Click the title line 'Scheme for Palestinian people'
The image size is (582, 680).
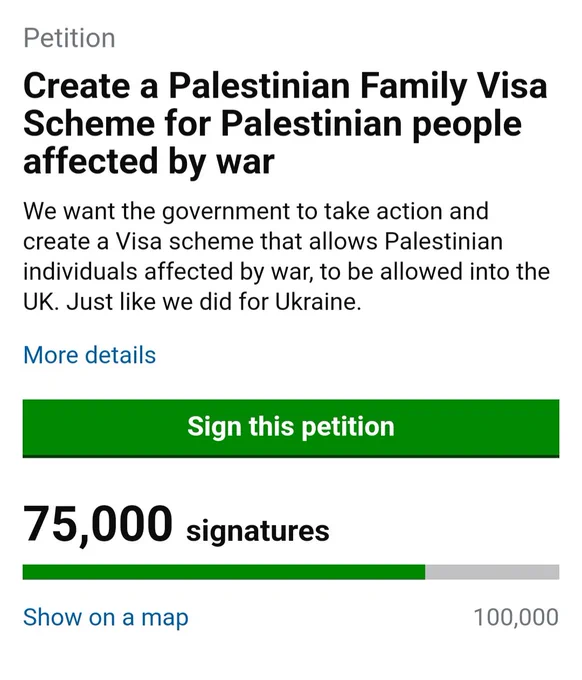click(x=272, y=124)
